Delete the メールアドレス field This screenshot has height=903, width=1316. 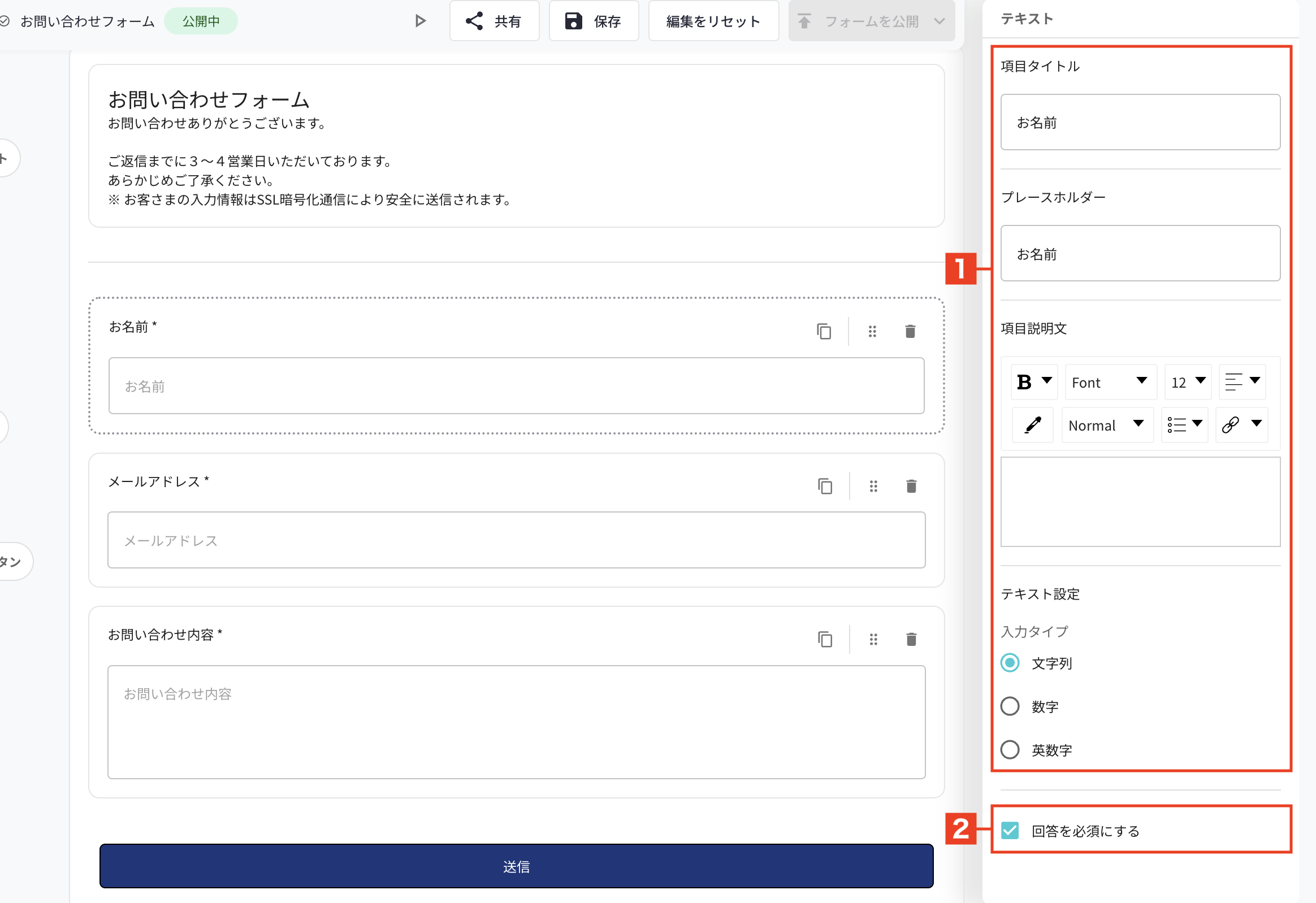(x=911, y=486)
